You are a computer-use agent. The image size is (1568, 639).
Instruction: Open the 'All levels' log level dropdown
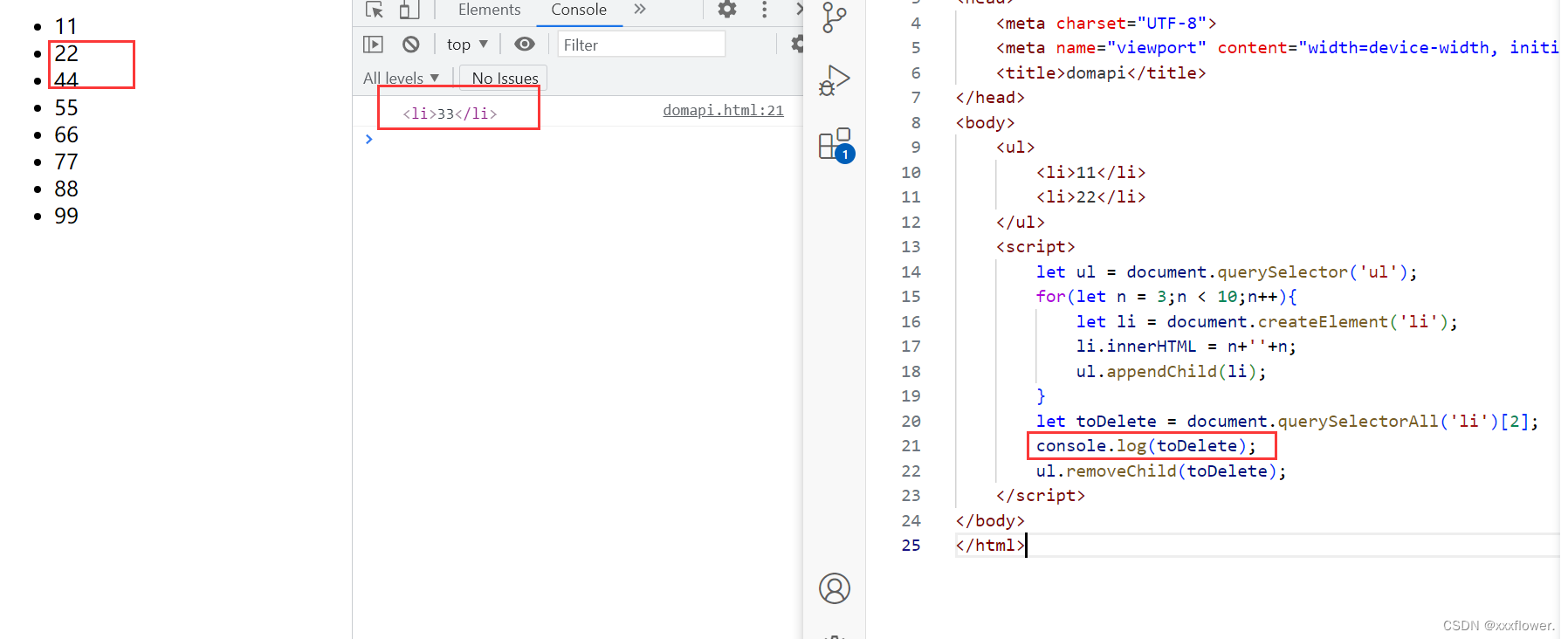pyautogui.click(x=402, y=79)
